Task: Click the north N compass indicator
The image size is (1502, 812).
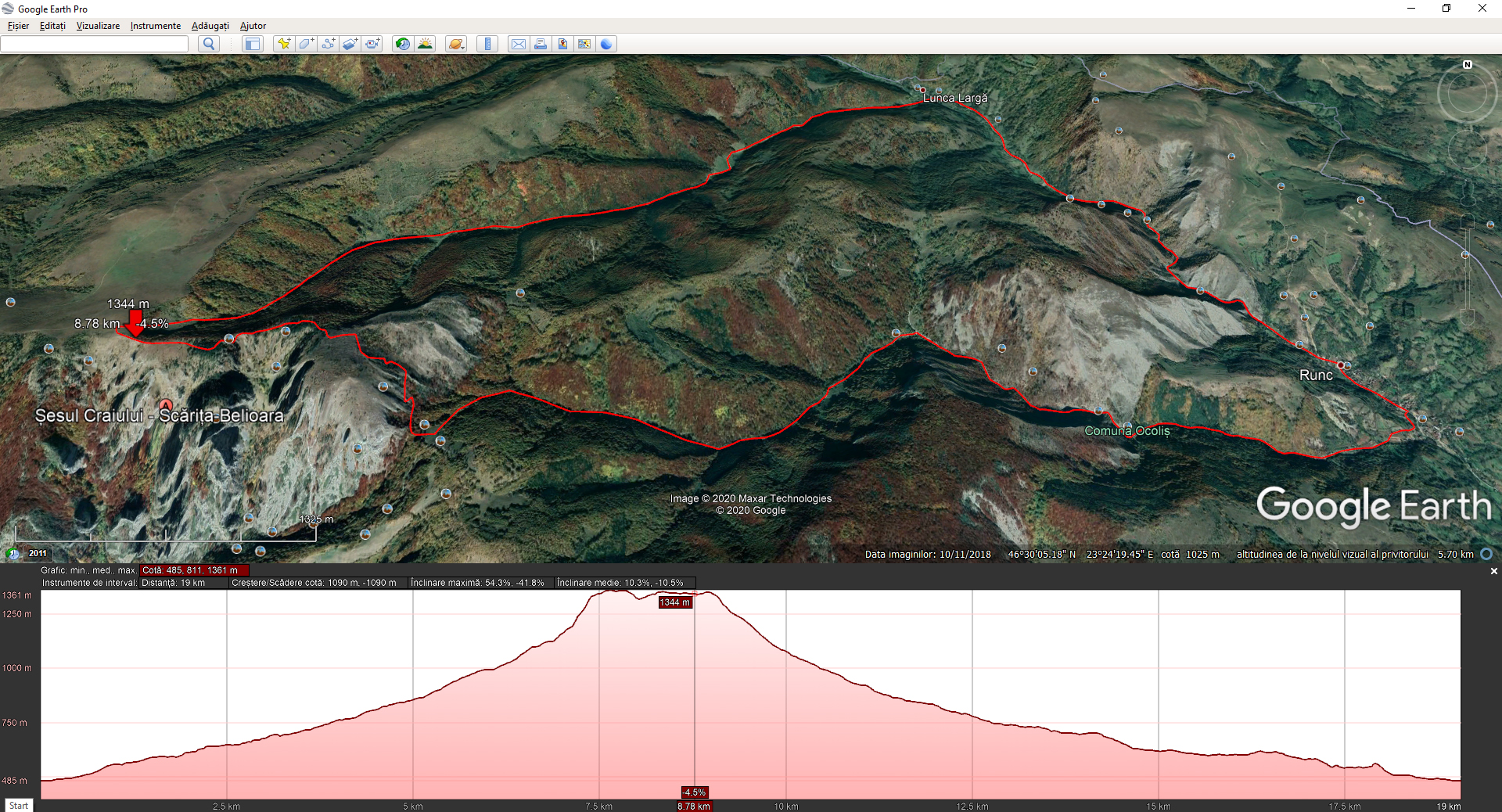Action: point(1468,65)
